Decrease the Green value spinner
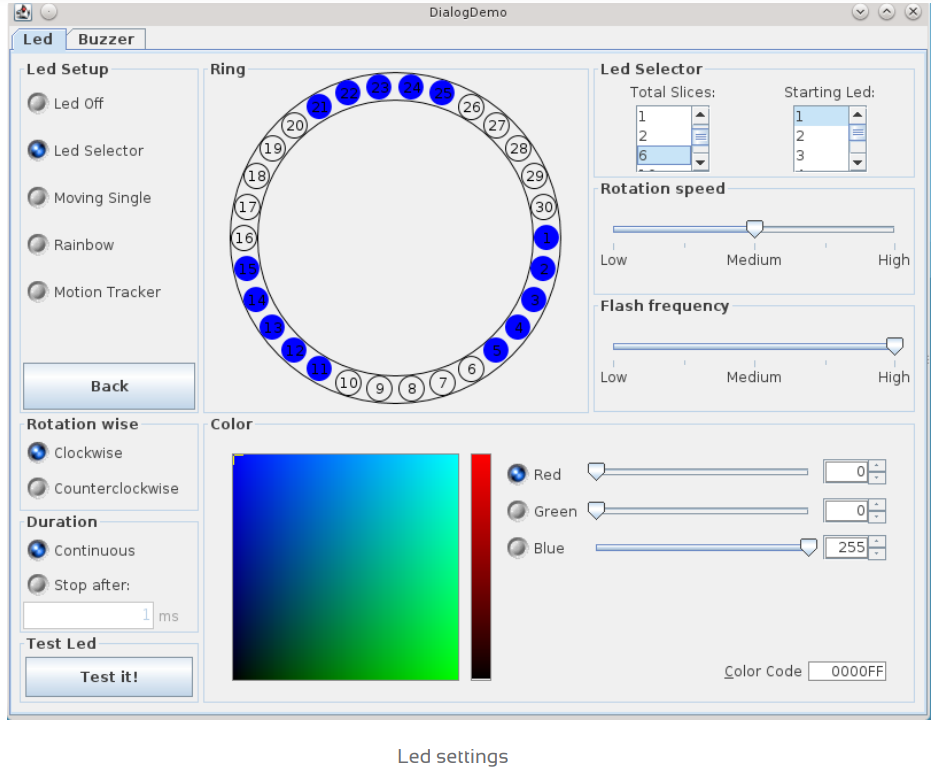This screenshot has width=933, height=769. [876, 517]
